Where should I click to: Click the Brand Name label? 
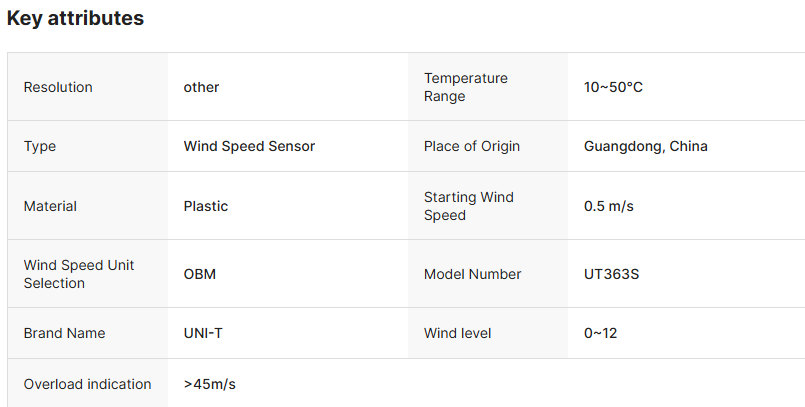point(64,333)
